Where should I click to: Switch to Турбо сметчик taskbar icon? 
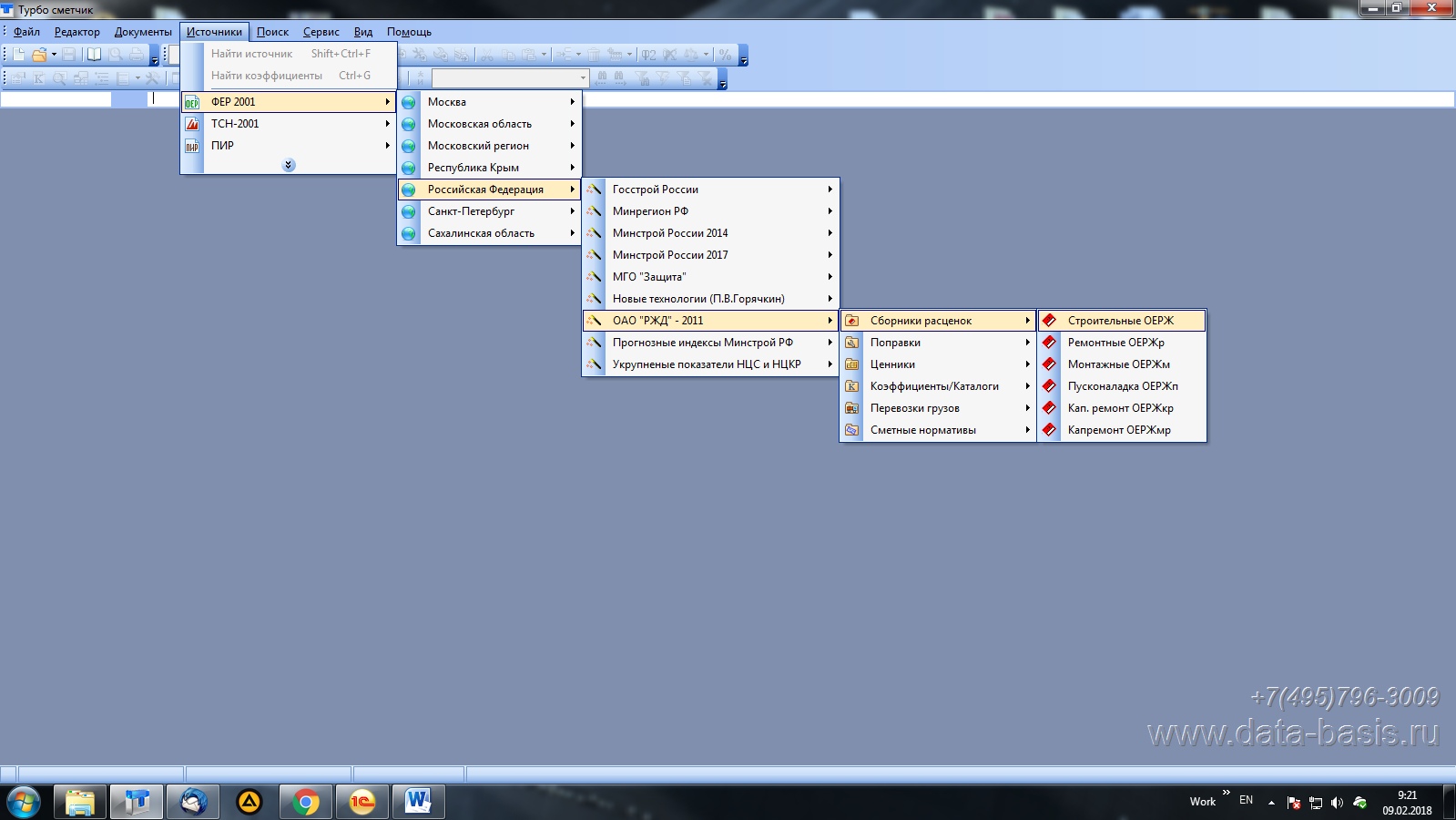[x=137, y=803]
